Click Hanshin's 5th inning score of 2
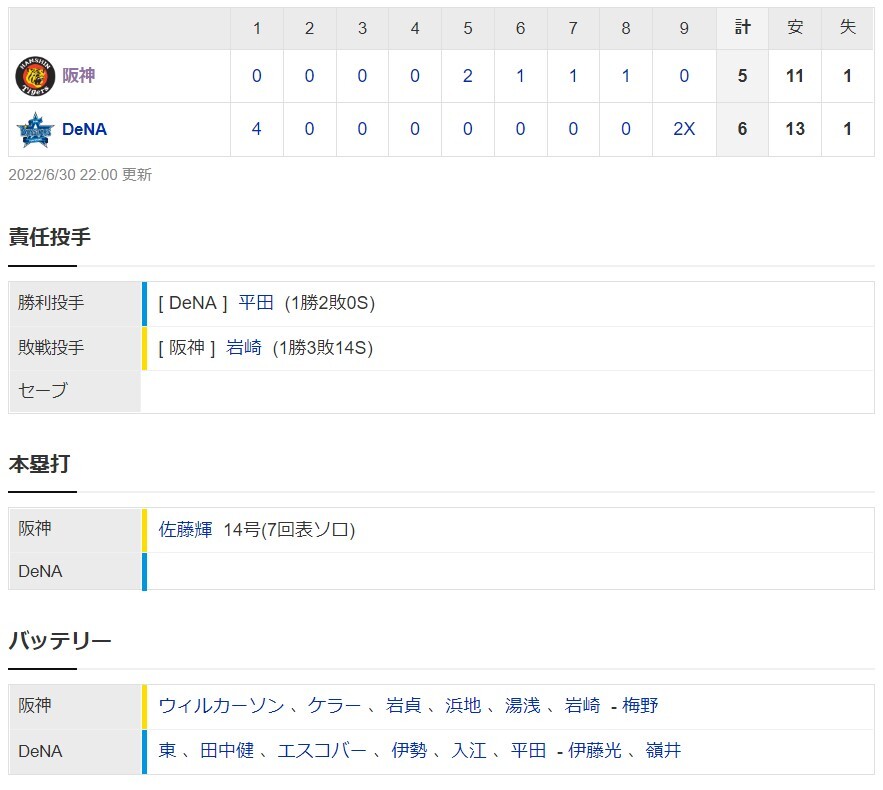Screen dimensions: 883x790 [x=467, y=76]
